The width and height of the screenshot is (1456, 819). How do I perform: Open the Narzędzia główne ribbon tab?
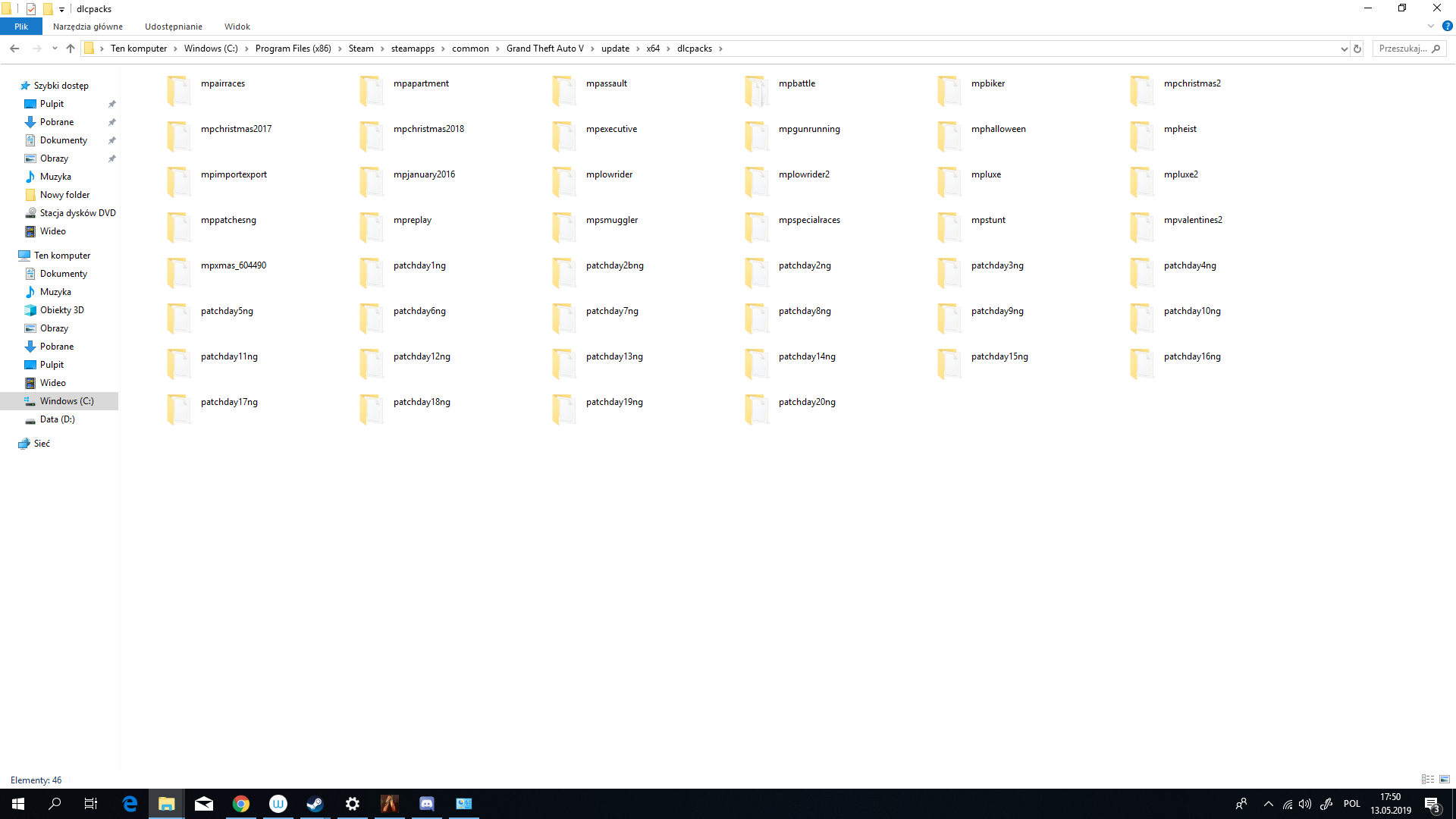(88, 27)
